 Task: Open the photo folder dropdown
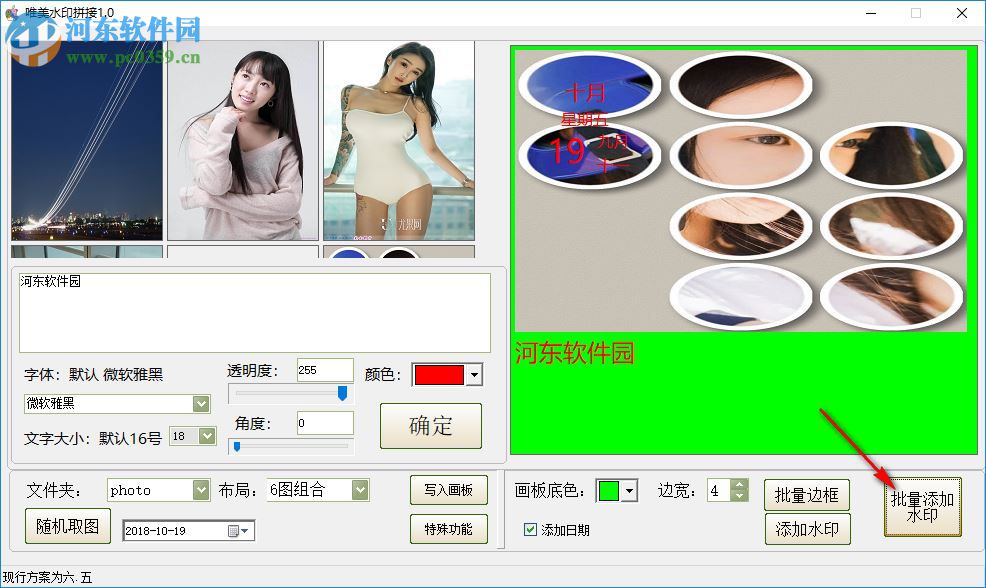pyautogui.click(x=200, y=490)
